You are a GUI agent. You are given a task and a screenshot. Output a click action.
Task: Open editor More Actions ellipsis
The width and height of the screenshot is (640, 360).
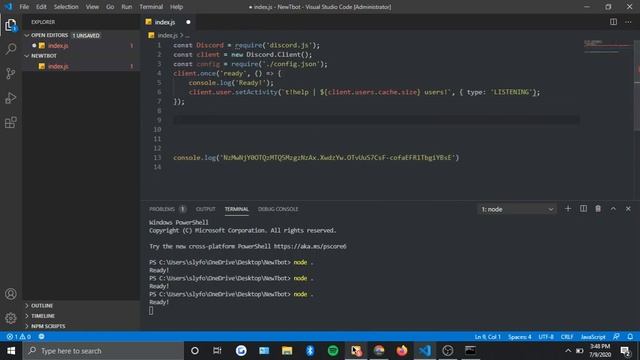[x=628, y=22]
